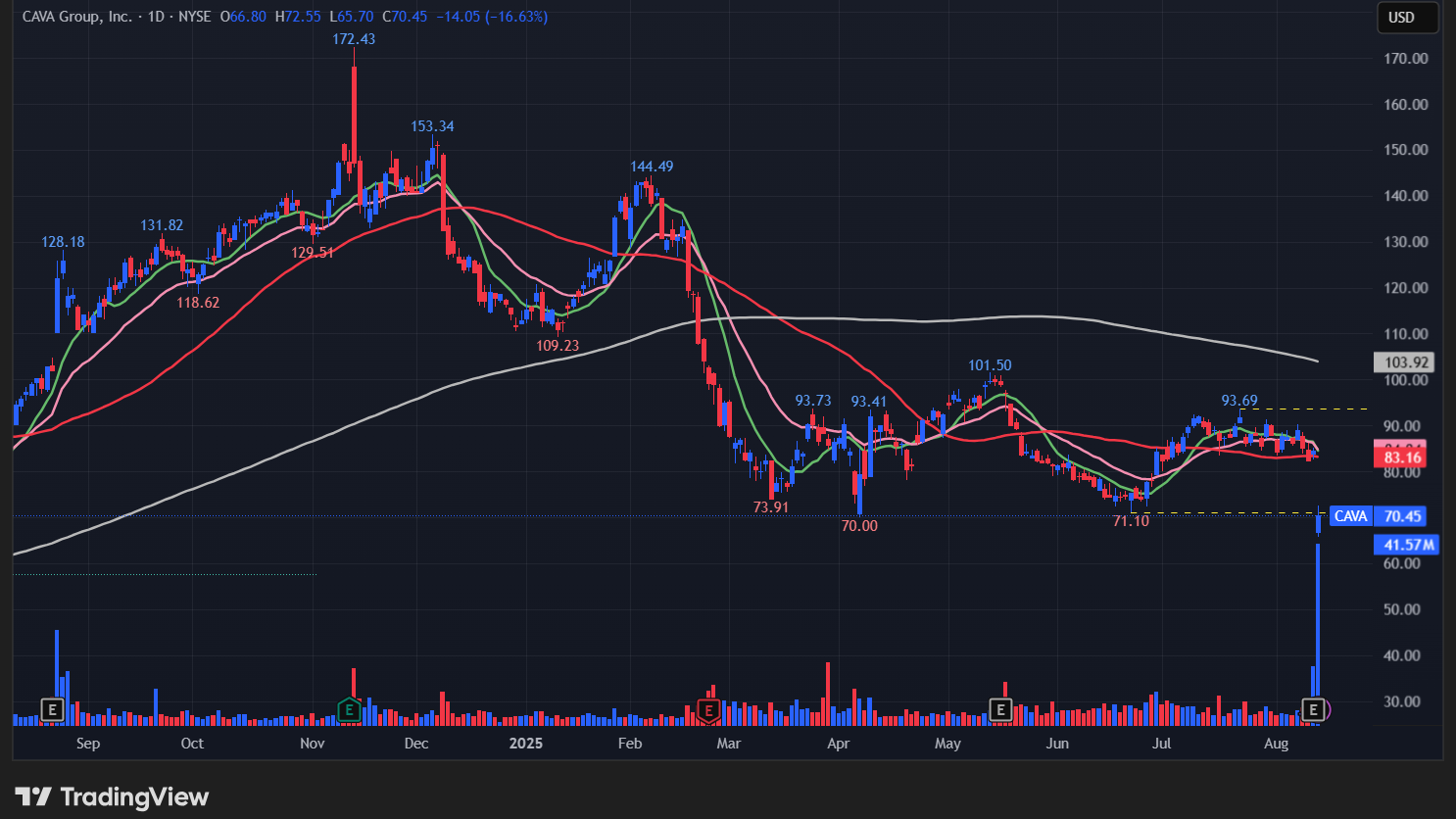
Task: Click Mar on the time axis
Action: pyautogui.click(x=729, y=744)
